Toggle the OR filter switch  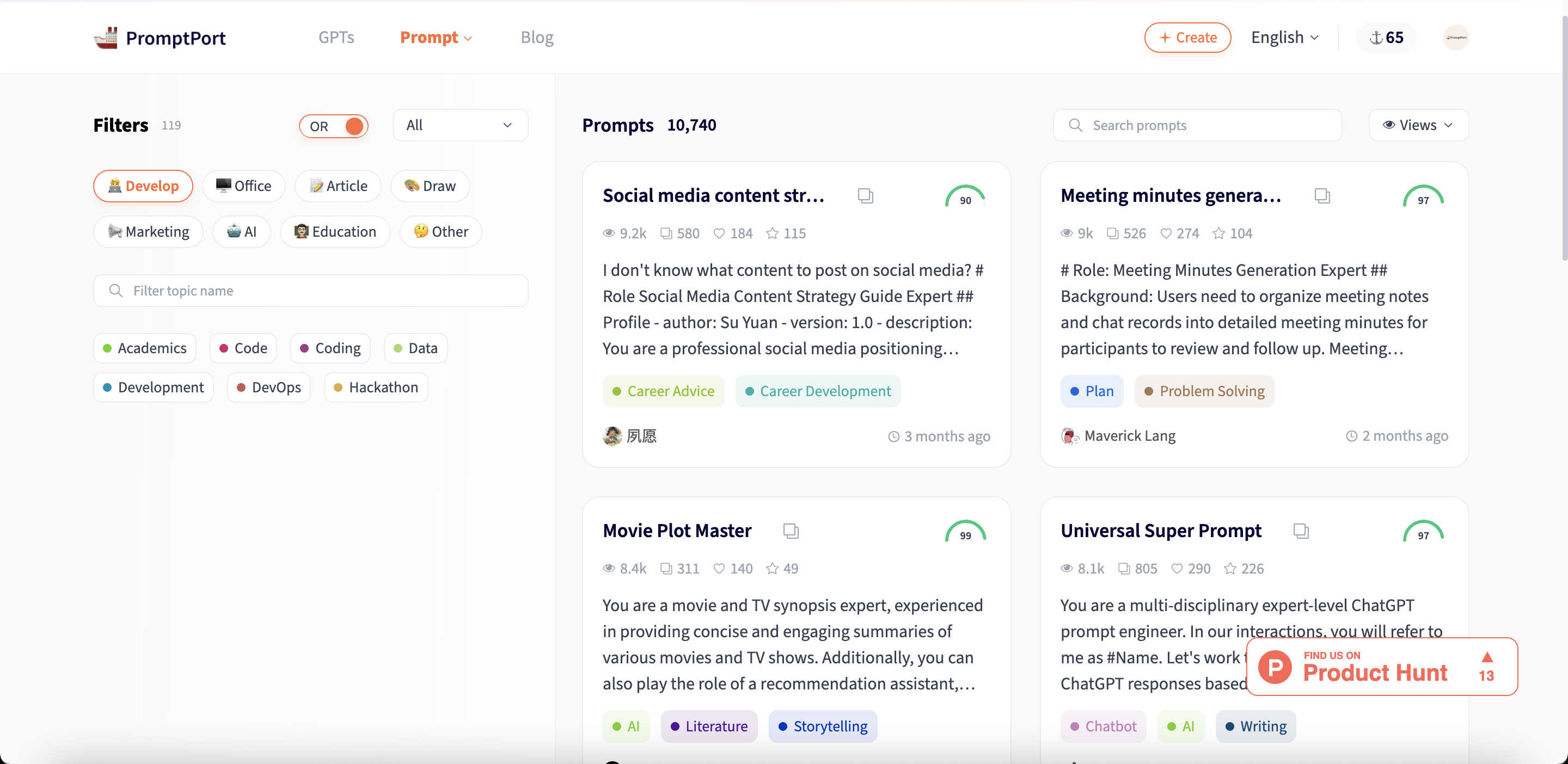pos(334,126)
